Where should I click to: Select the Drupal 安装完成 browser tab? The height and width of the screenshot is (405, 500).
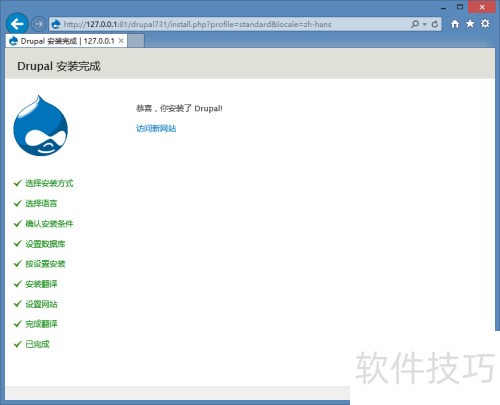[66, 41]
